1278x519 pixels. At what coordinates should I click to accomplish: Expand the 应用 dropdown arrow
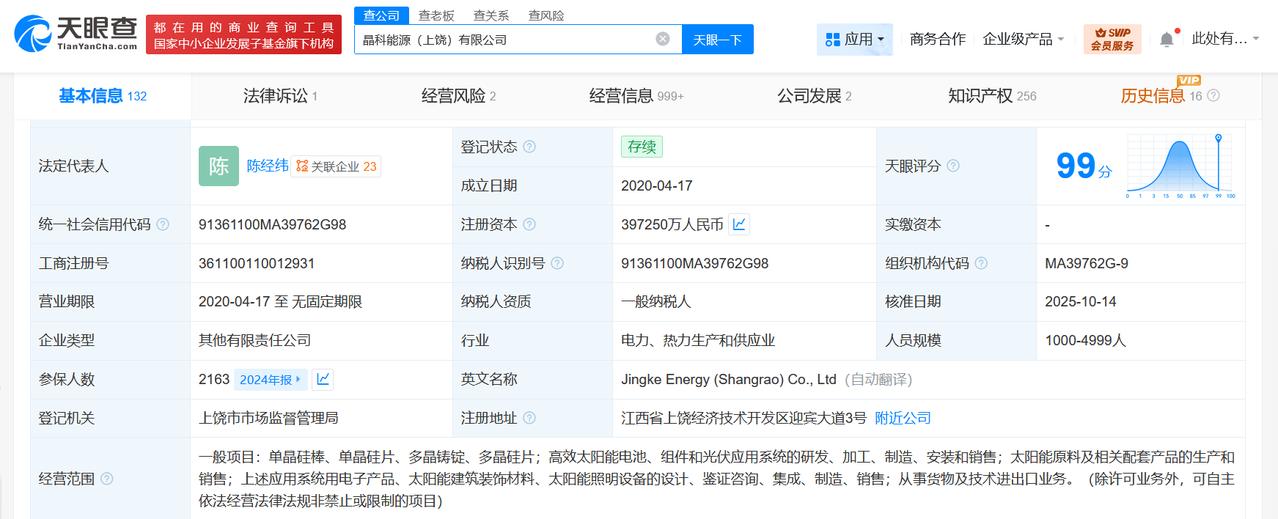click(881, 40)
